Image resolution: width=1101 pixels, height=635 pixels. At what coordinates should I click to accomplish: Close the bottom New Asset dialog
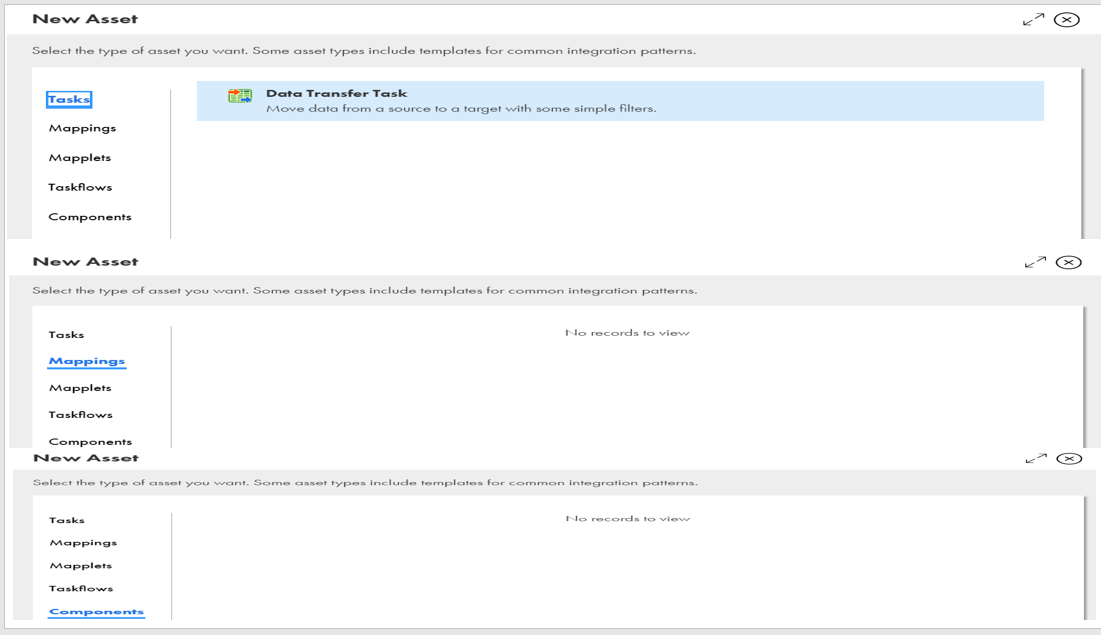[1069, 459]
